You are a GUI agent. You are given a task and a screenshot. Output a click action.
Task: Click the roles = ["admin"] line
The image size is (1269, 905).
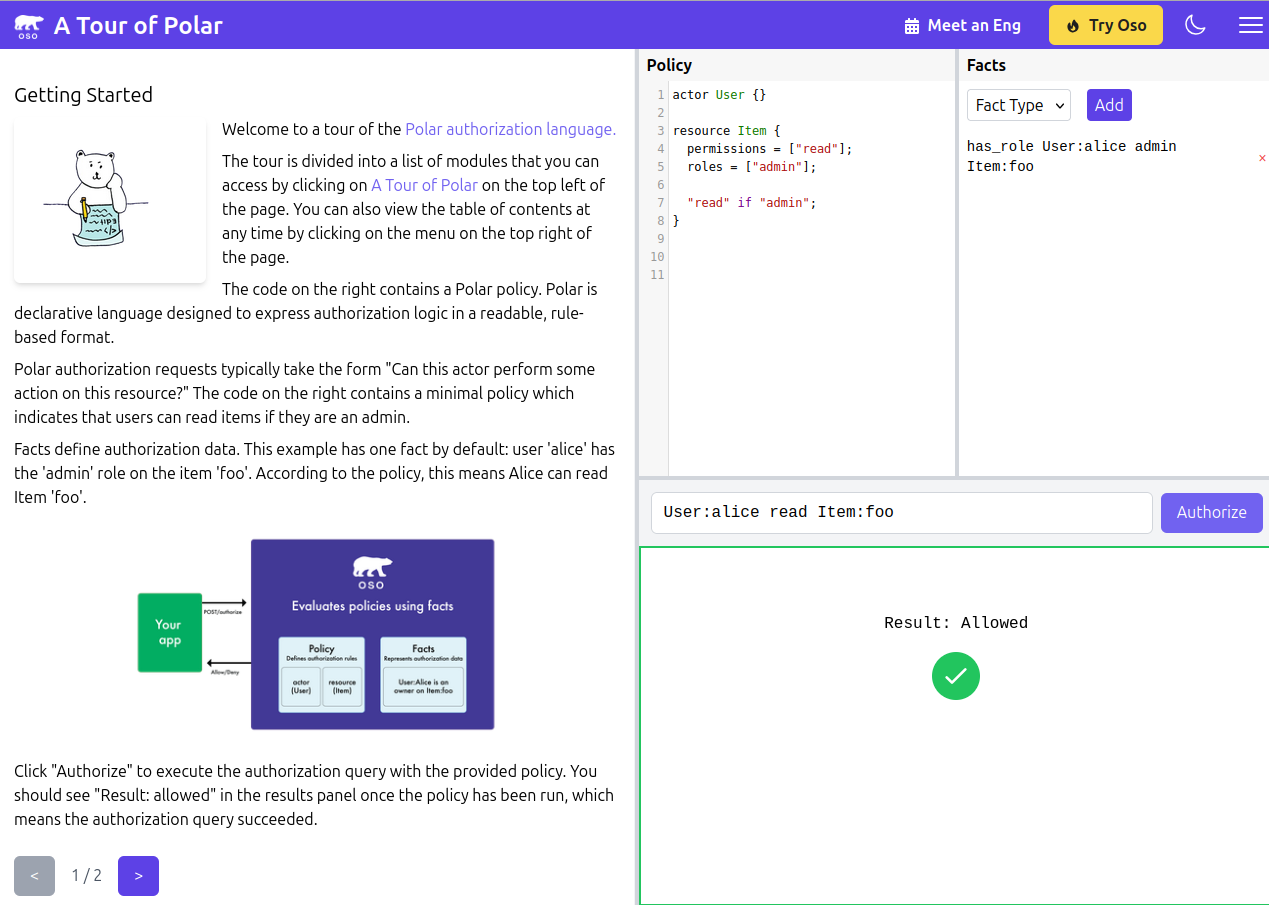tap(752, 167)
